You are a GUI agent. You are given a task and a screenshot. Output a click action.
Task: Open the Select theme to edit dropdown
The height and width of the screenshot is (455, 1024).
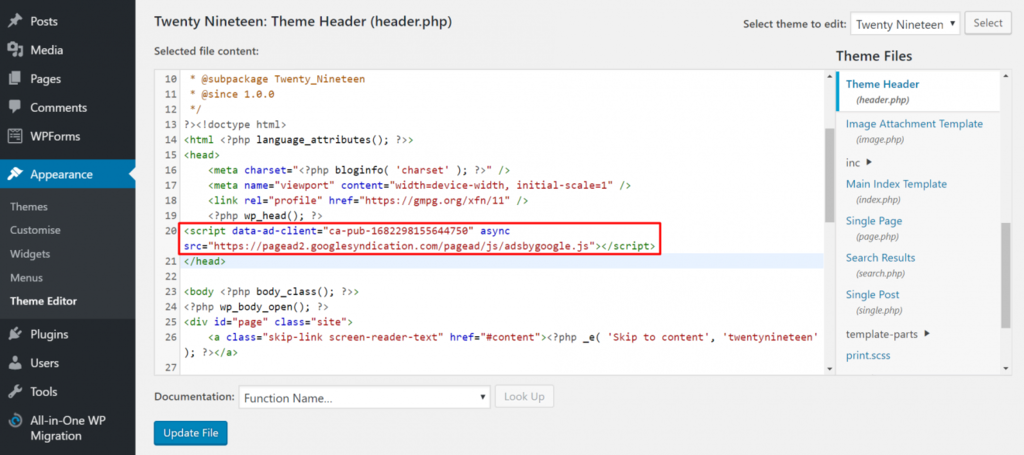(905, 23)
